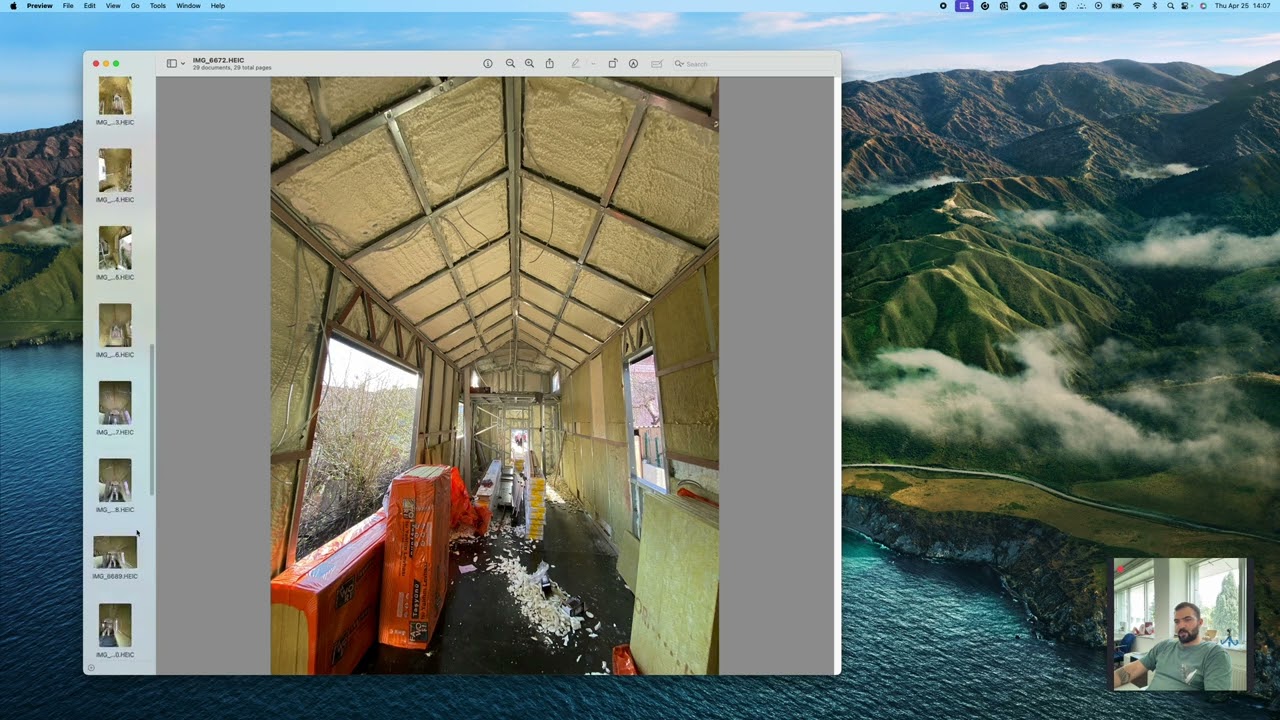
Task: Click the Search field in Preview toolbar
Action: 752,64
